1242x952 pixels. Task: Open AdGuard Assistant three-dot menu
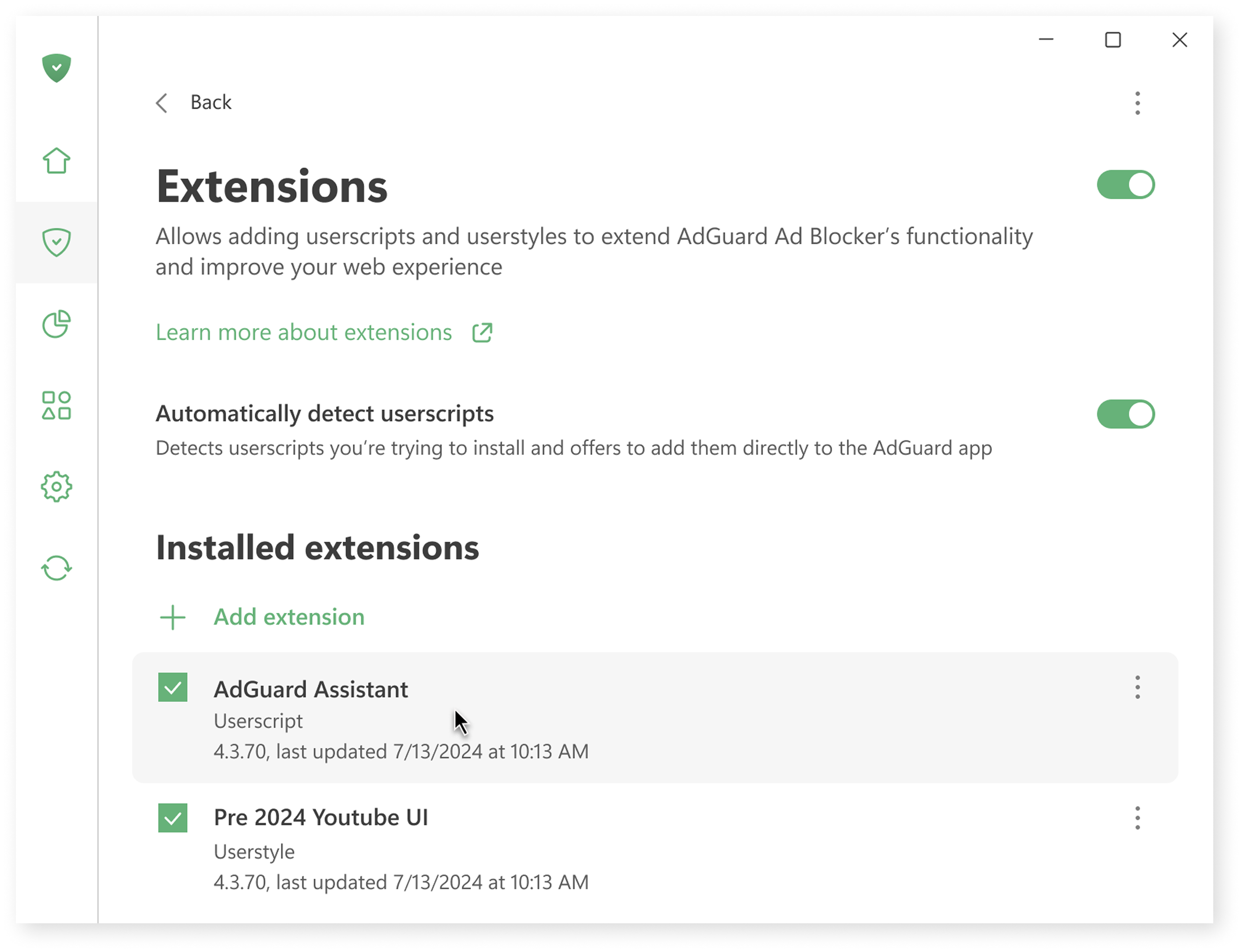point(1137,687)
